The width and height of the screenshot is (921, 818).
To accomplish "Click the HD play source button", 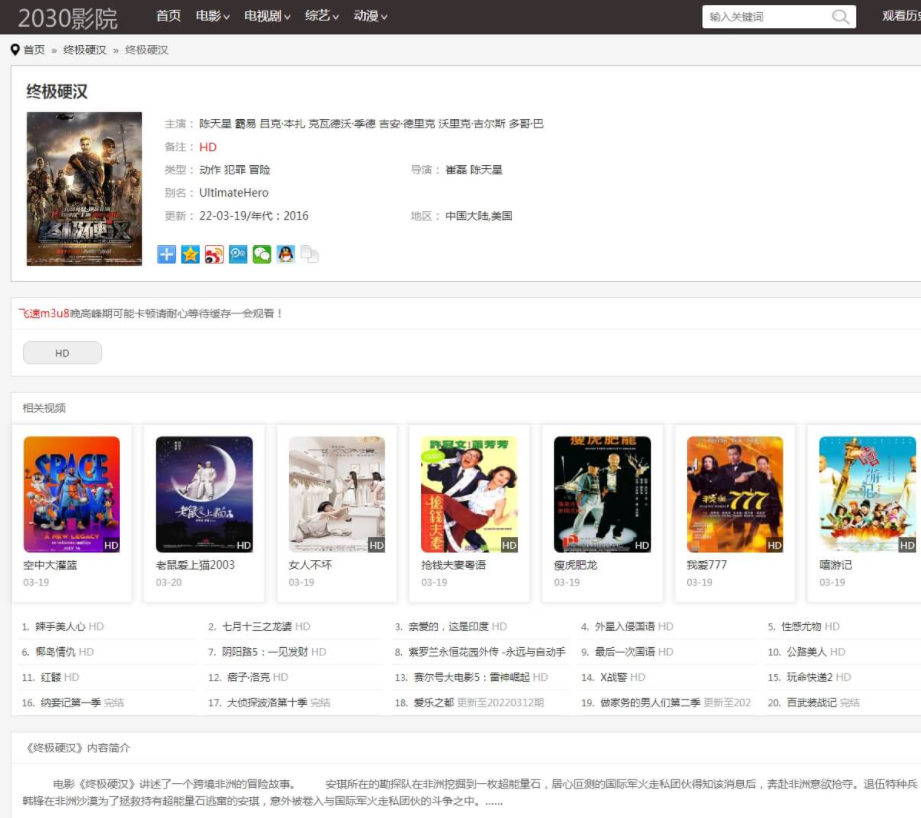I will (x=62, y=353).
